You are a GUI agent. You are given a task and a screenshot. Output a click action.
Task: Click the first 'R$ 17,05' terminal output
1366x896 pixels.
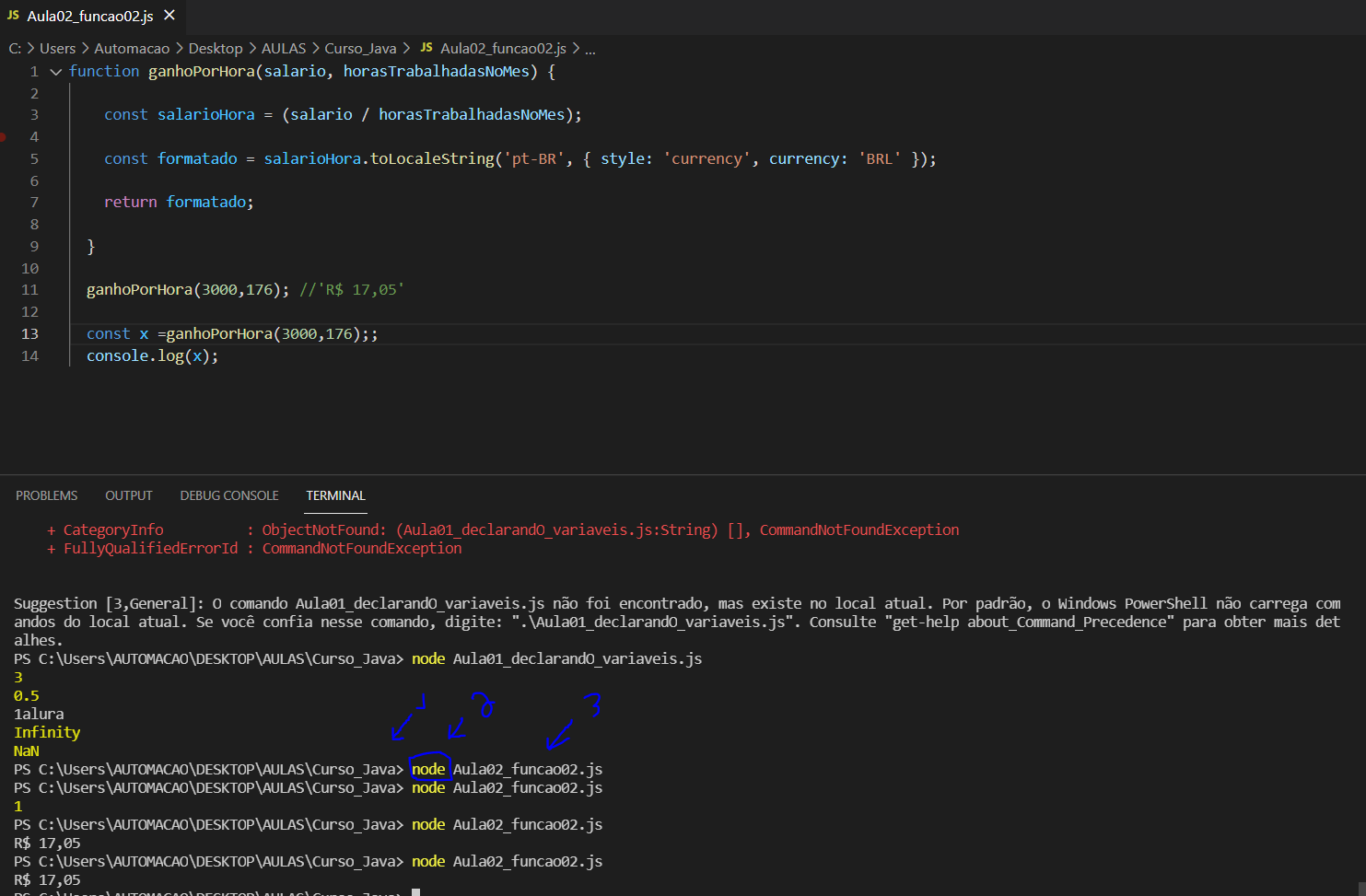47,844
